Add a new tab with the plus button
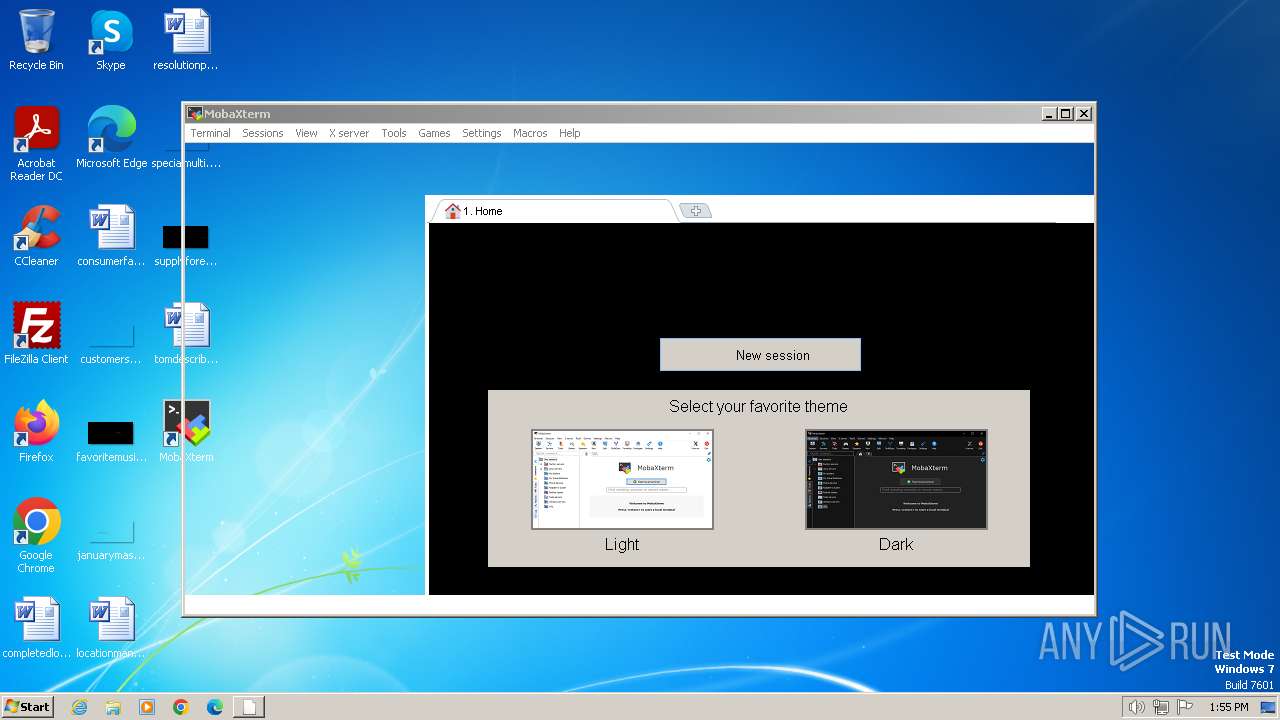The height and width of the screenshot is (720, 1280). (x=695, y=211)
